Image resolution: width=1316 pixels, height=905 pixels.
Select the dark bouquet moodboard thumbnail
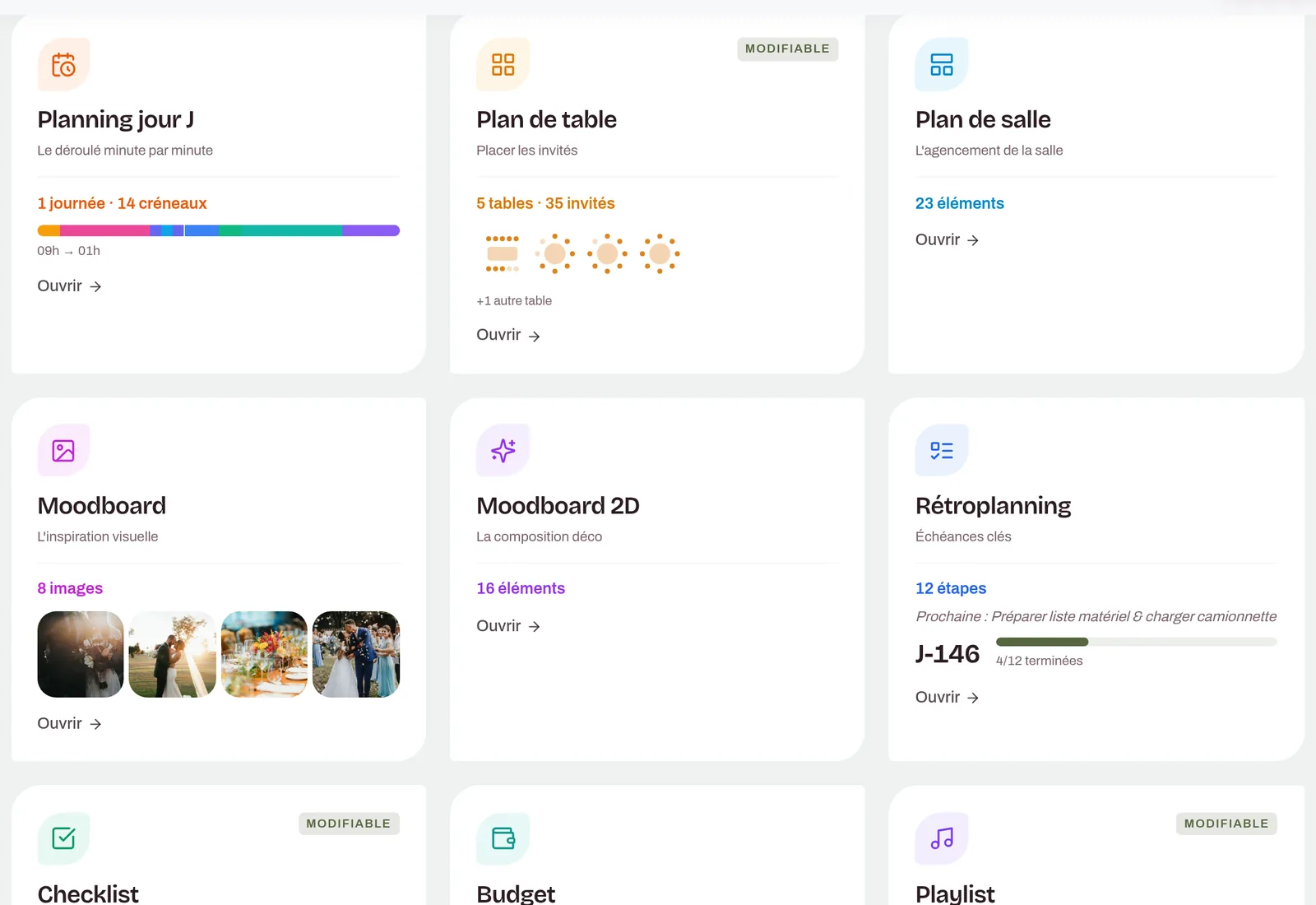[81, 654]
